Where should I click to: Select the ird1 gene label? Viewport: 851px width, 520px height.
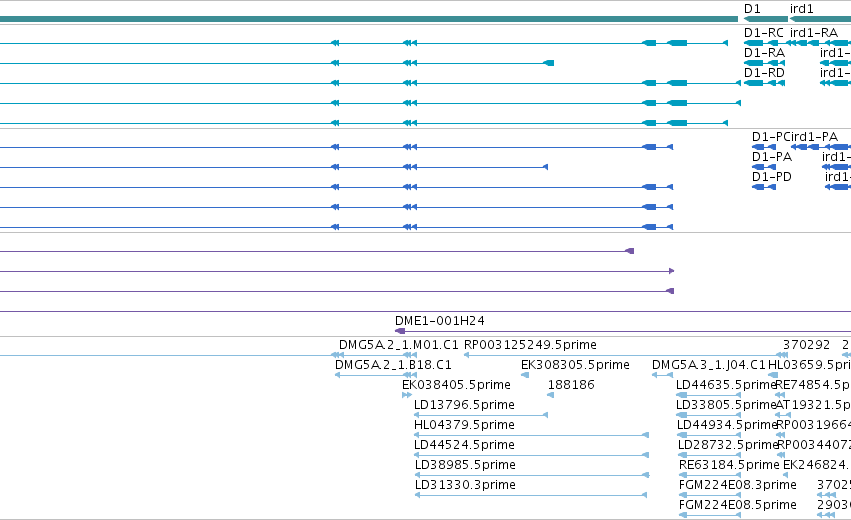[802, 9]
